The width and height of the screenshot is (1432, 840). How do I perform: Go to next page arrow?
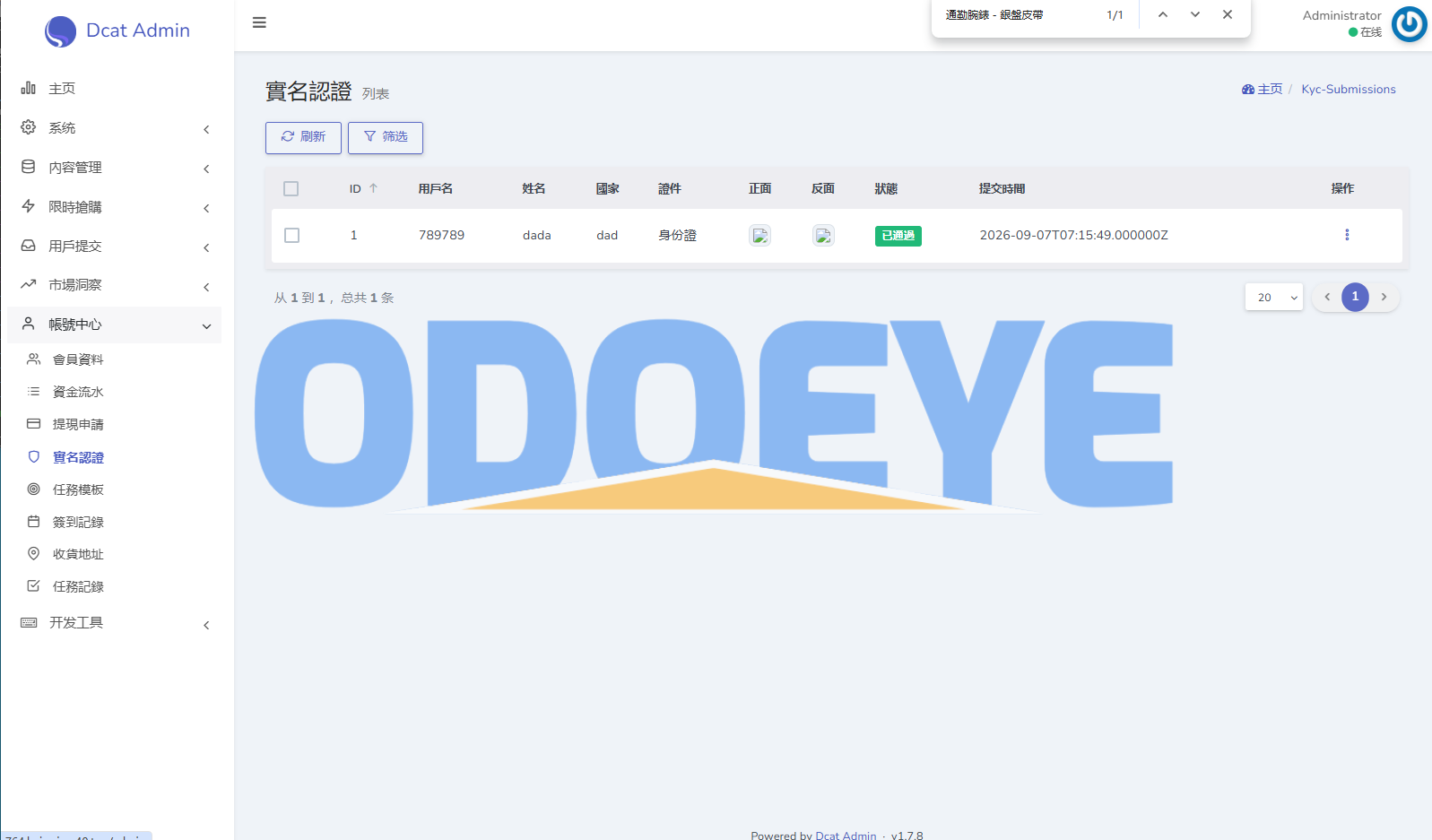[x=1384, y=297]
